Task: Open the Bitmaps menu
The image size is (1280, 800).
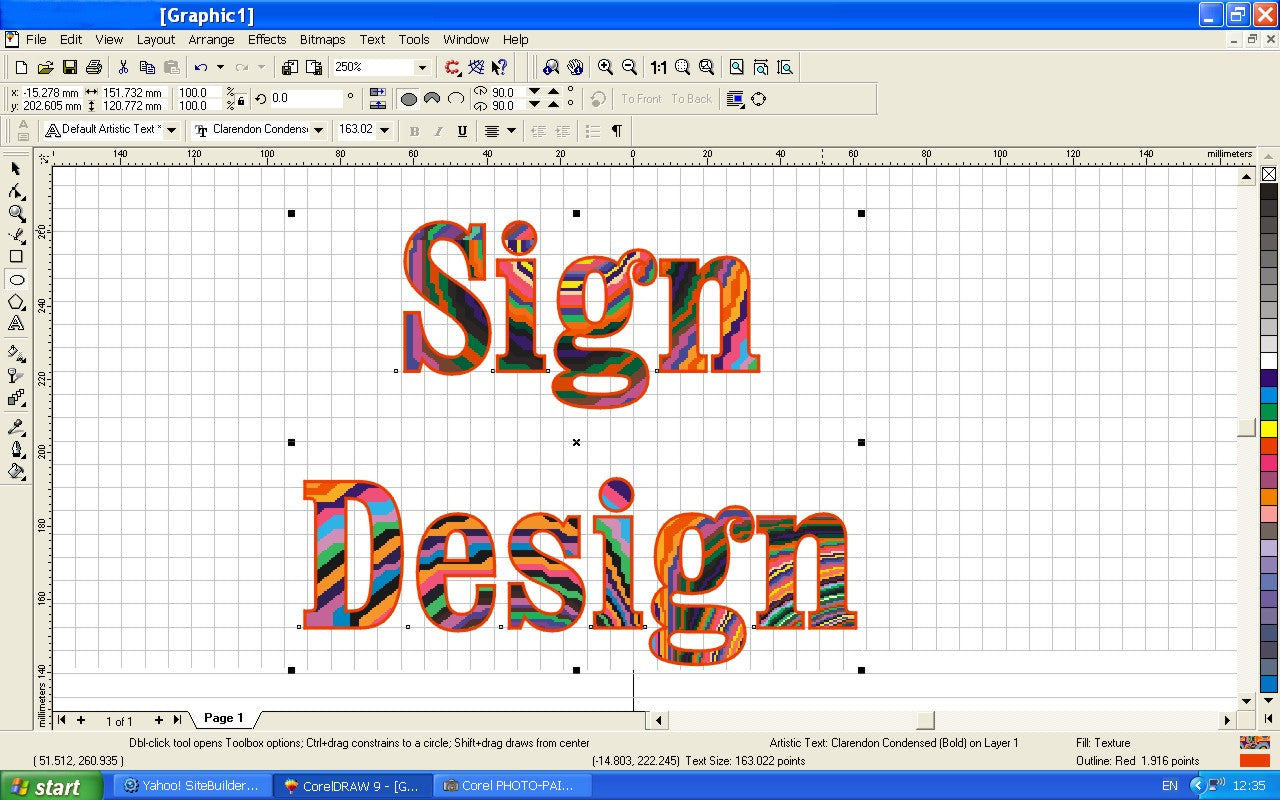Action: [x=322, y=40]
